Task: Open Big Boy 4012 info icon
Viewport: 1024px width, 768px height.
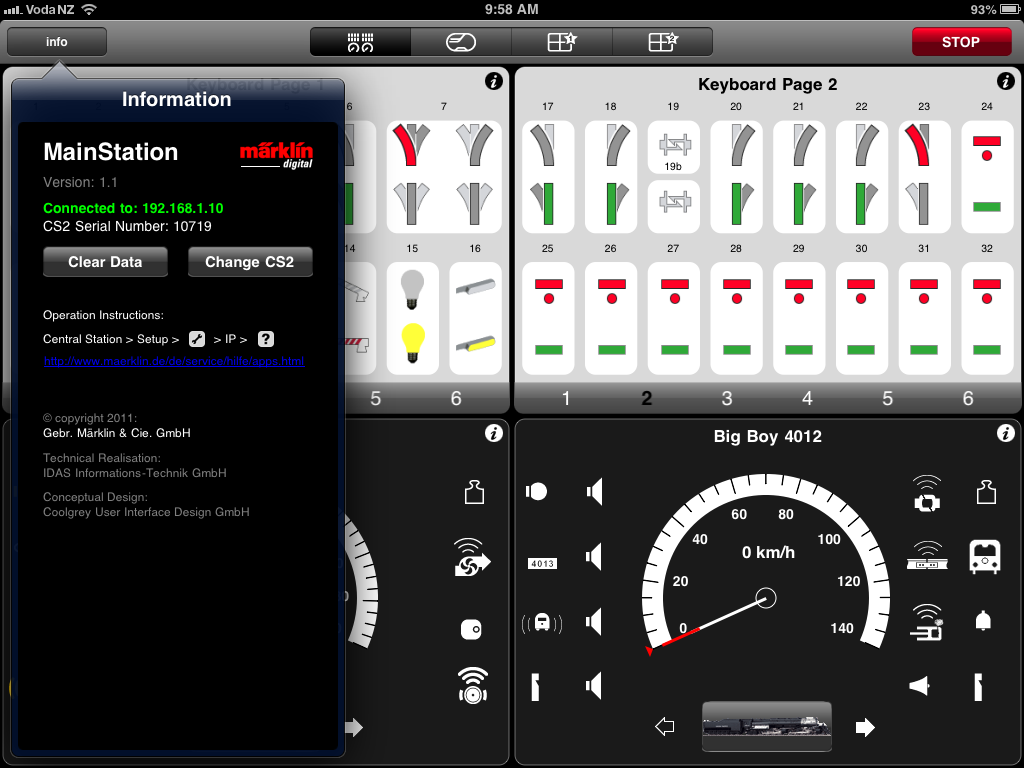Action: coord(1006,433)
